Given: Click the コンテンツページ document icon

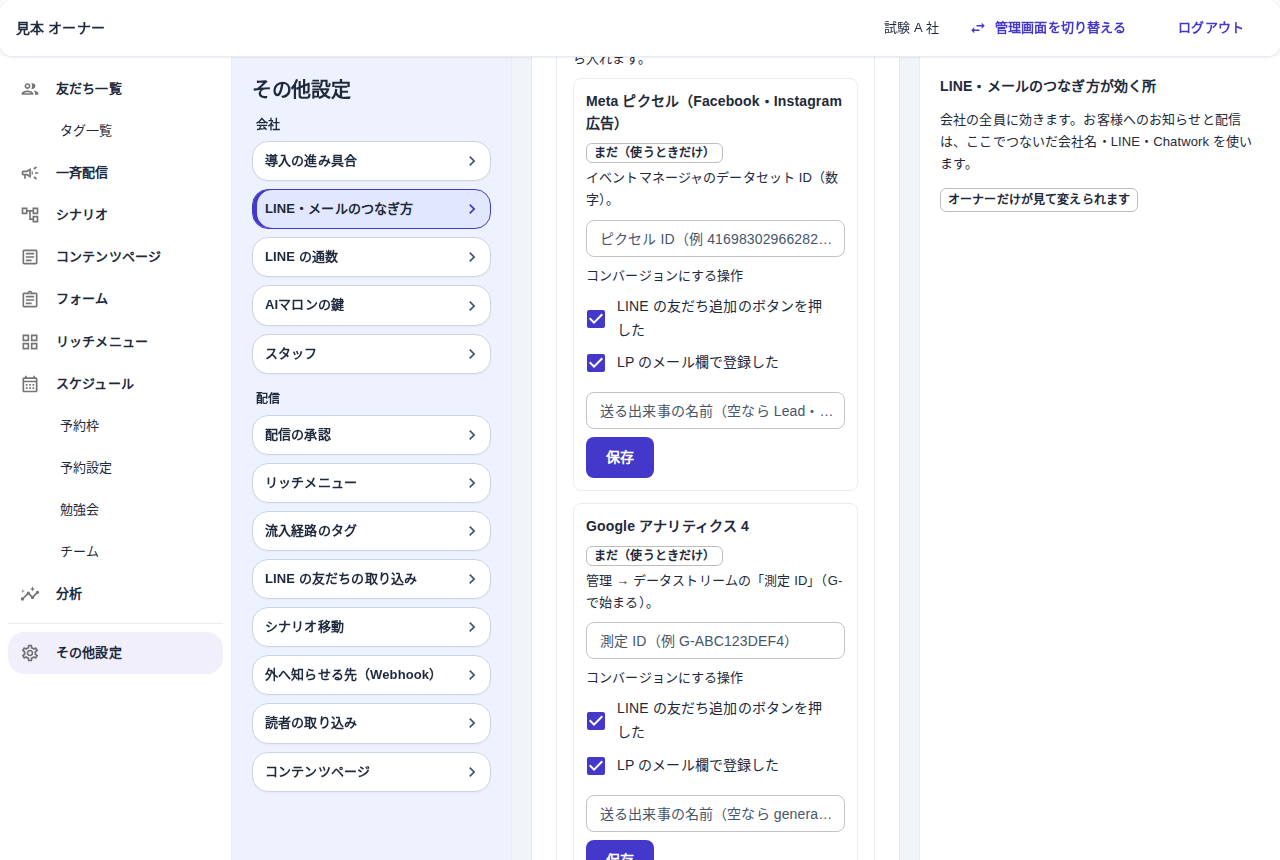Looking at the screenshot, I should [x=30, y=257].
